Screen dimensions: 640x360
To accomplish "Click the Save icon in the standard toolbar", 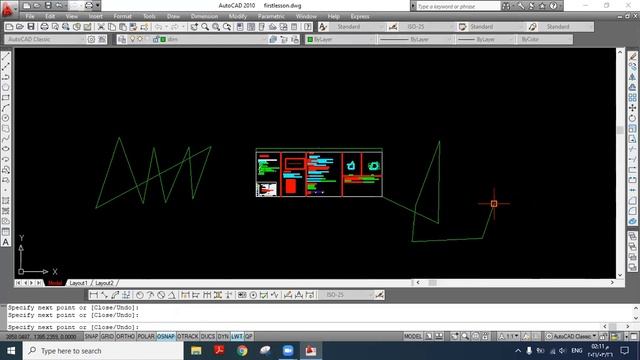I will click(31, 27).
